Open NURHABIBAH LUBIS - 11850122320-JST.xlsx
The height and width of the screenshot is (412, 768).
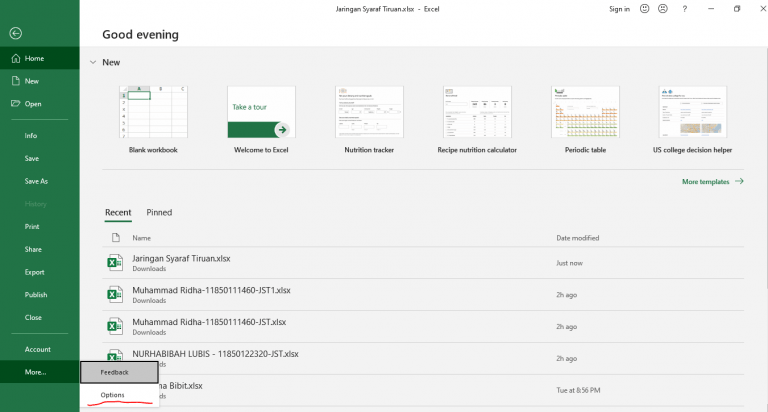pyautogui.click(x=423, y=359)
